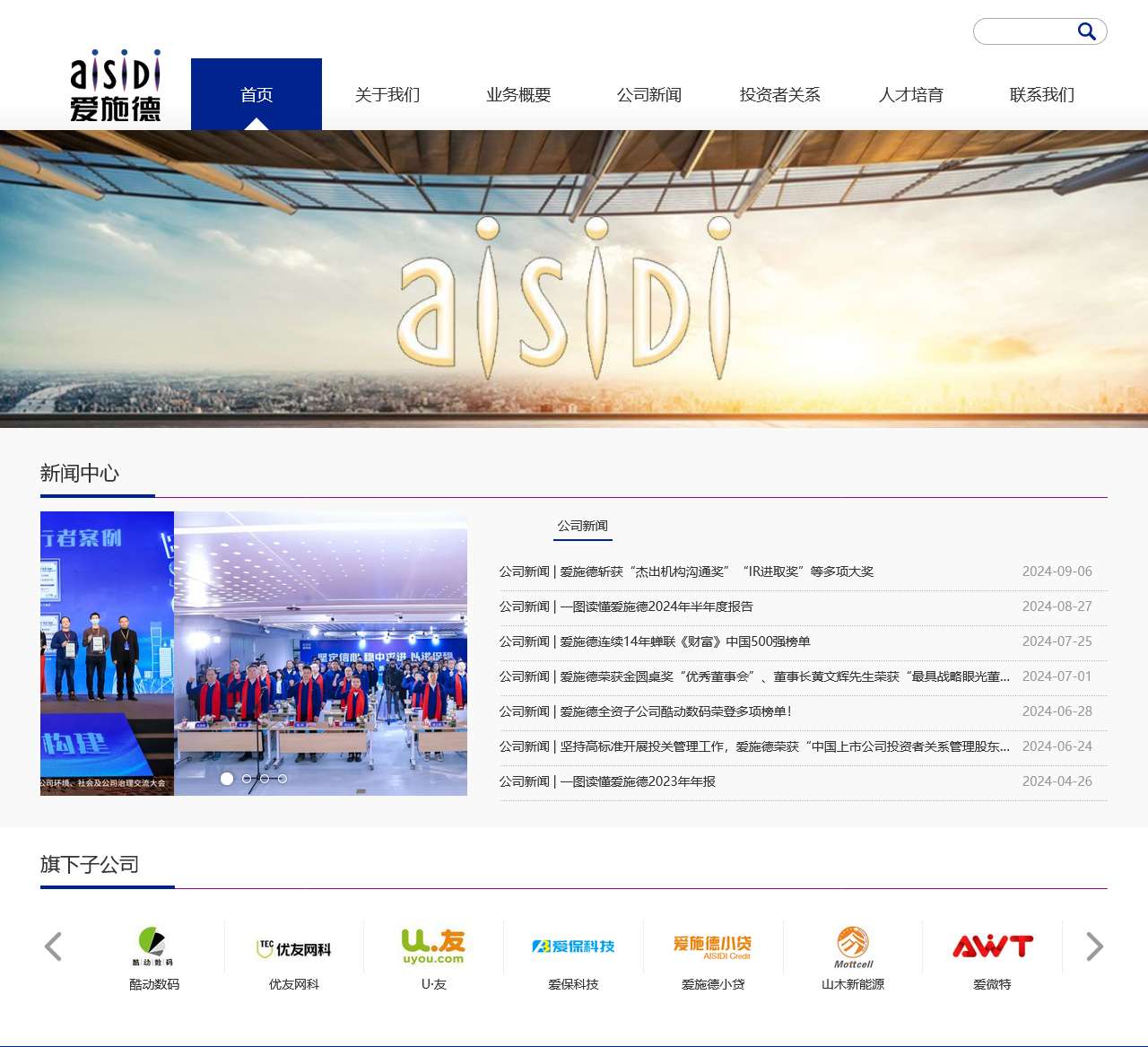Open the 关于我们 menu

pos(387,94)
